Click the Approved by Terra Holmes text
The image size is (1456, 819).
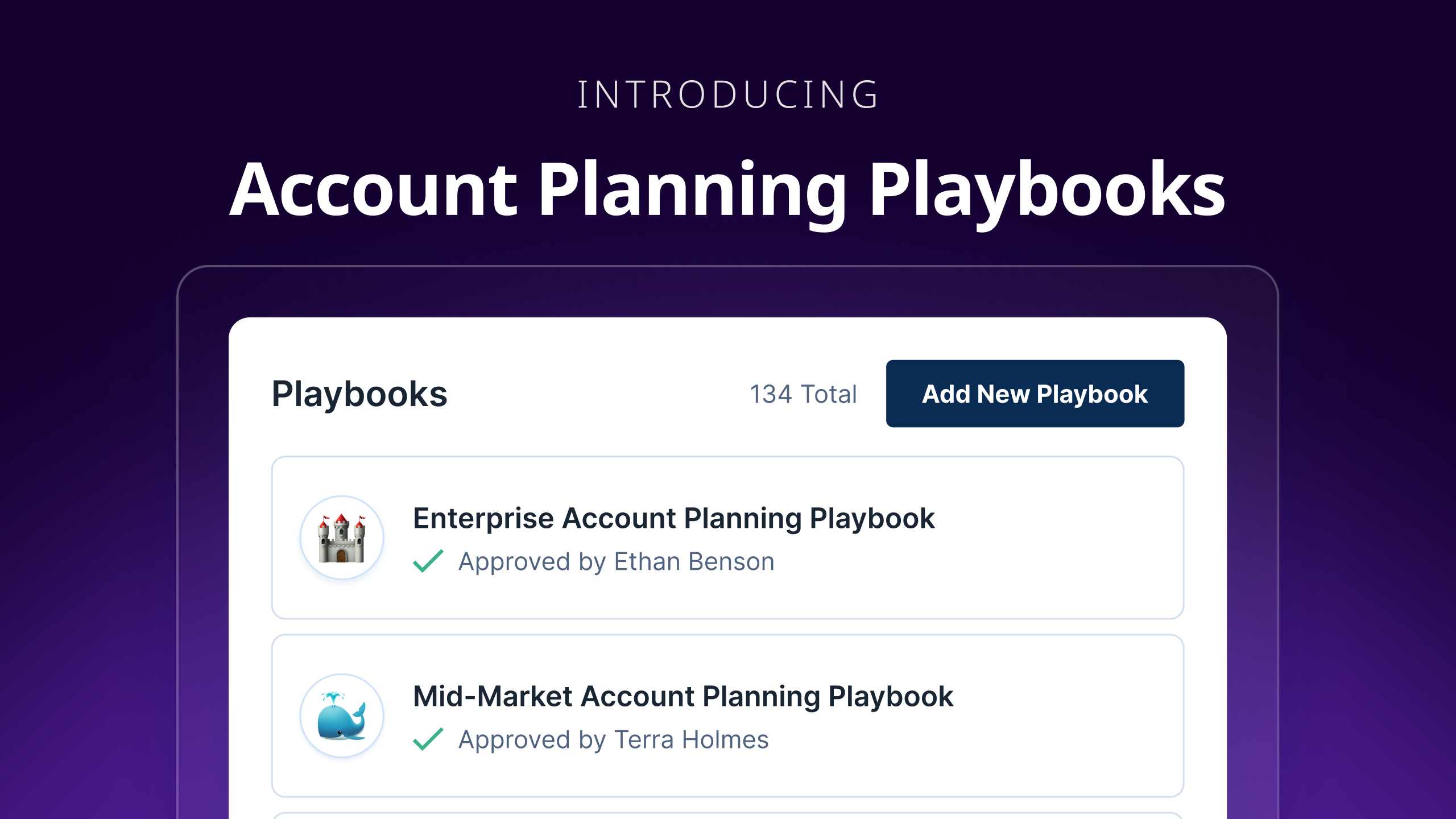tap(614, 740)
